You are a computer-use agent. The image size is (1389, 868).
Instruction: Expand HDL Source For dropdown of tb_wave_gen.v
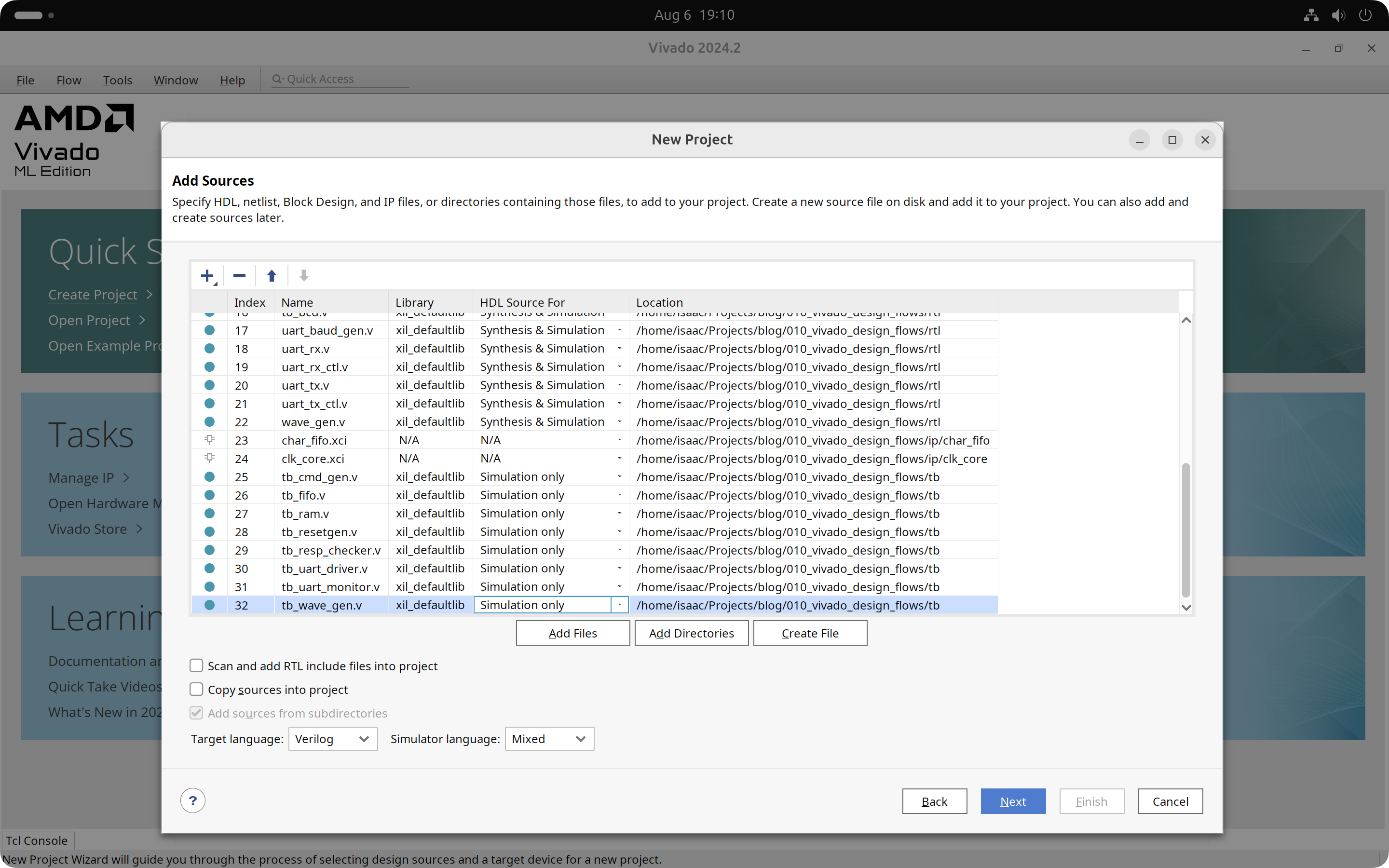(x=619, y=605)
